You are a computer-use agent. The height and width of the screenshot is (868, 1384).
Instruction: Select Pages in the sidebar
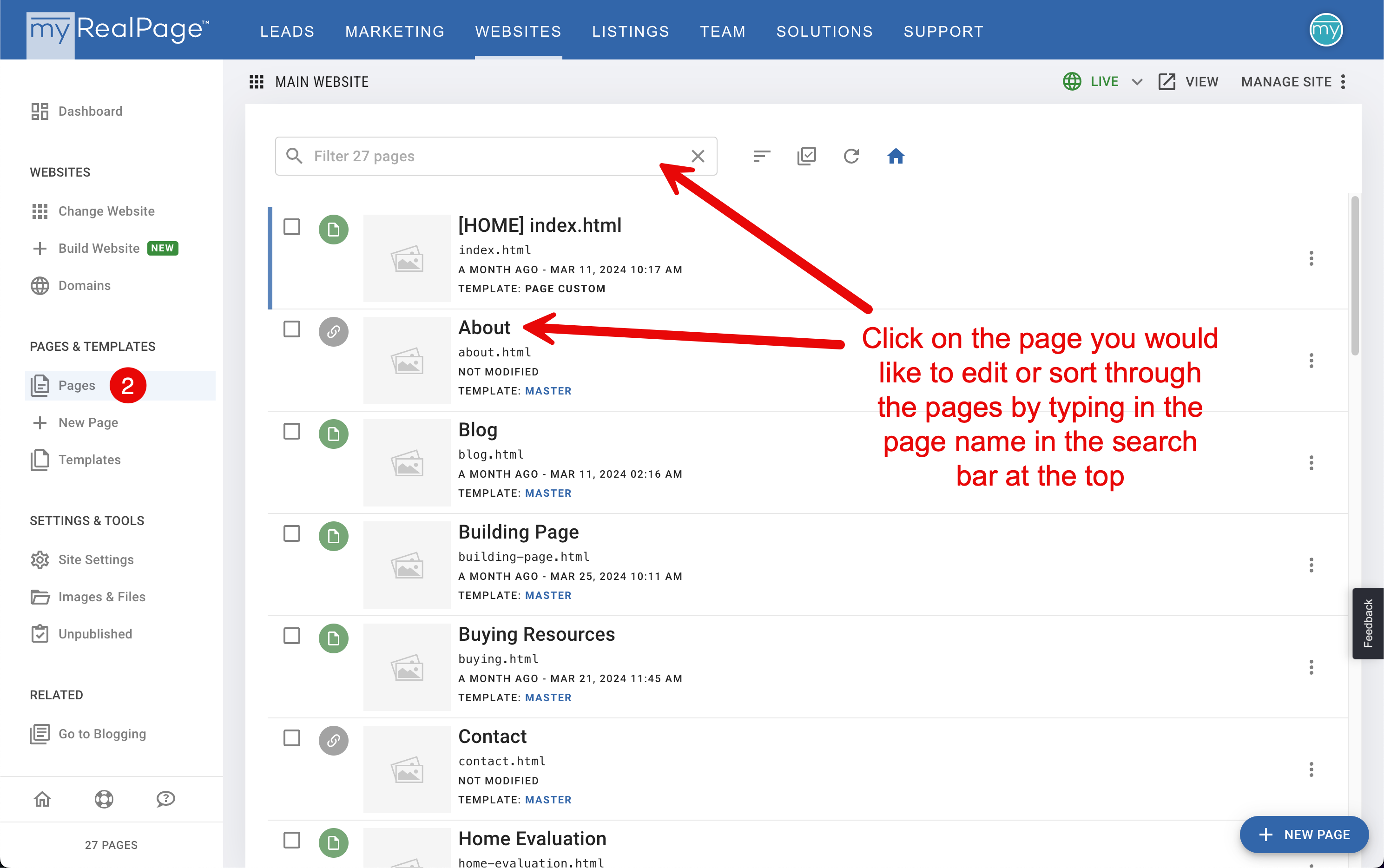[120, 386]
